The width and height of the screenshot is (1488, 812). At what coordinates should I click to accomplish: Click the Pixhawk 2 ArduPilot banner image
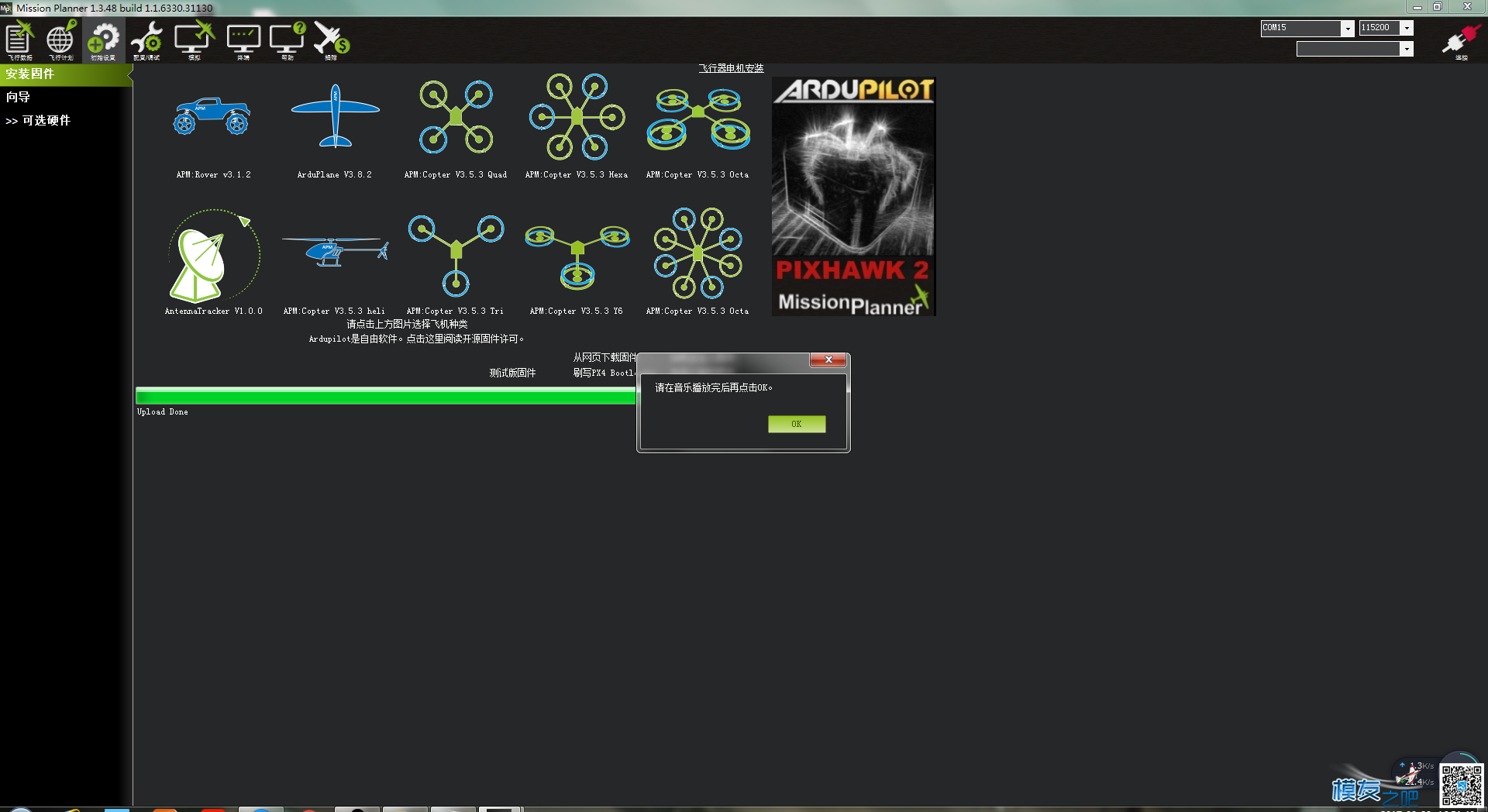(853, 196)
